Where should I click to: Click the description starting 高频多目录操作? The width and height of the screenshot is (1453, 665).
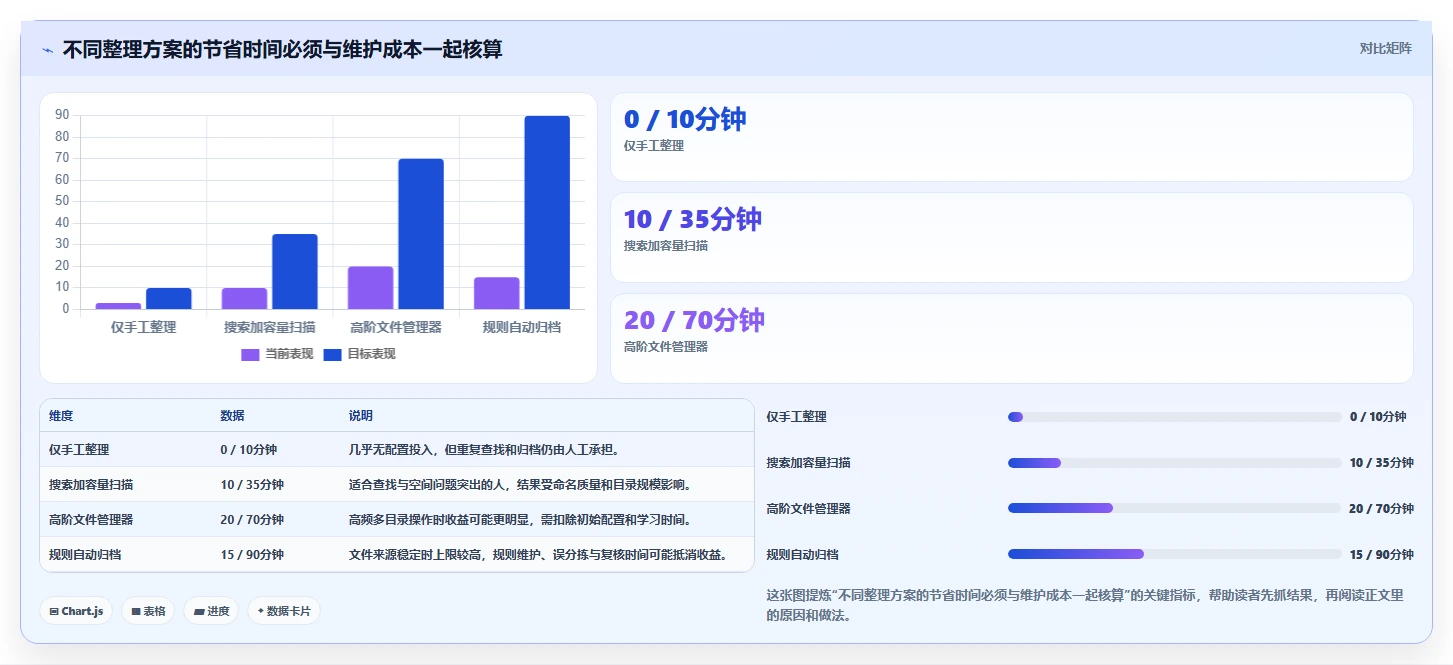(521, 520)
